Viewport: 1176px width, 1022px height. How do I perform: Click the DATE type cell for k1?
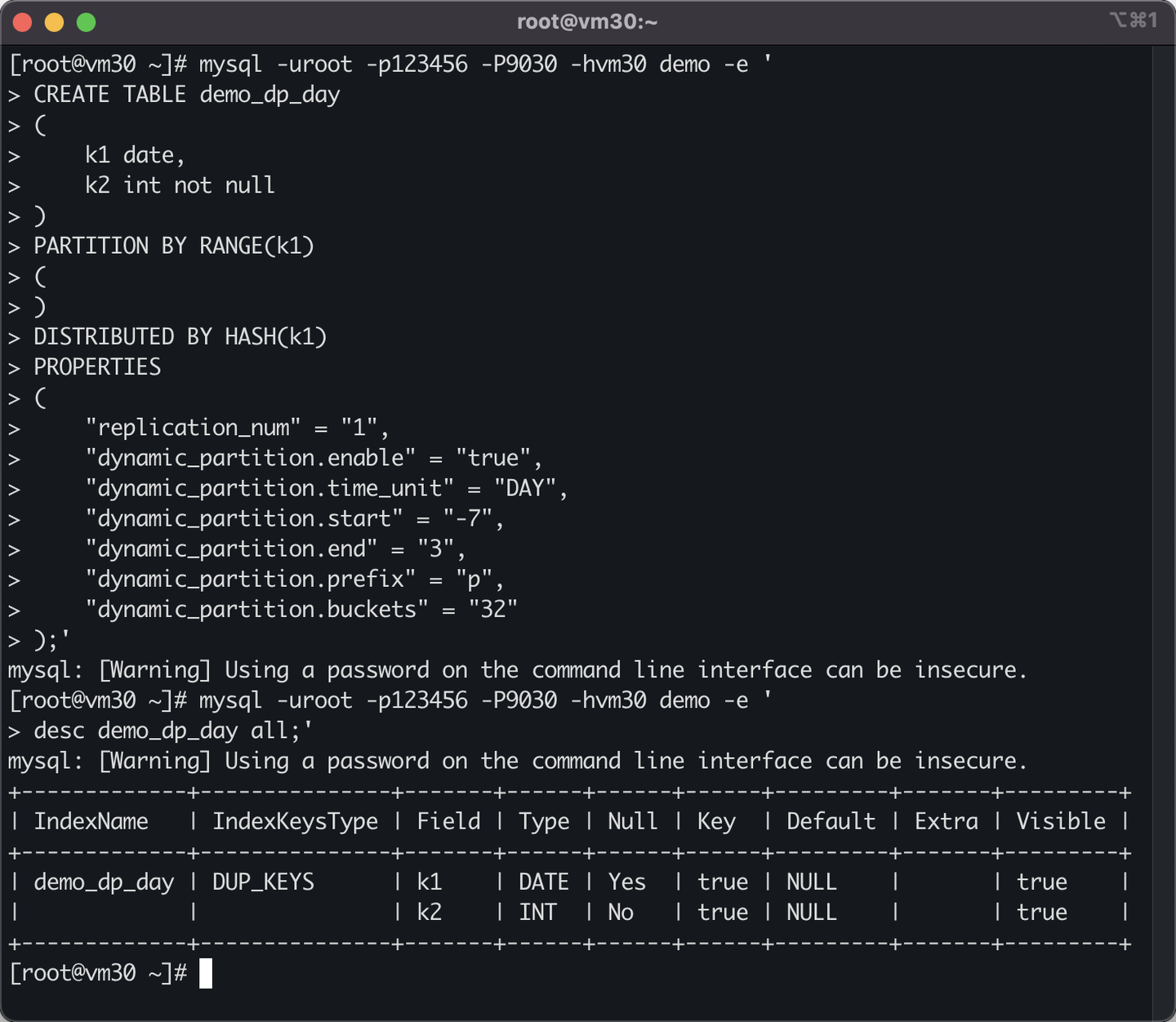(543, 882)
